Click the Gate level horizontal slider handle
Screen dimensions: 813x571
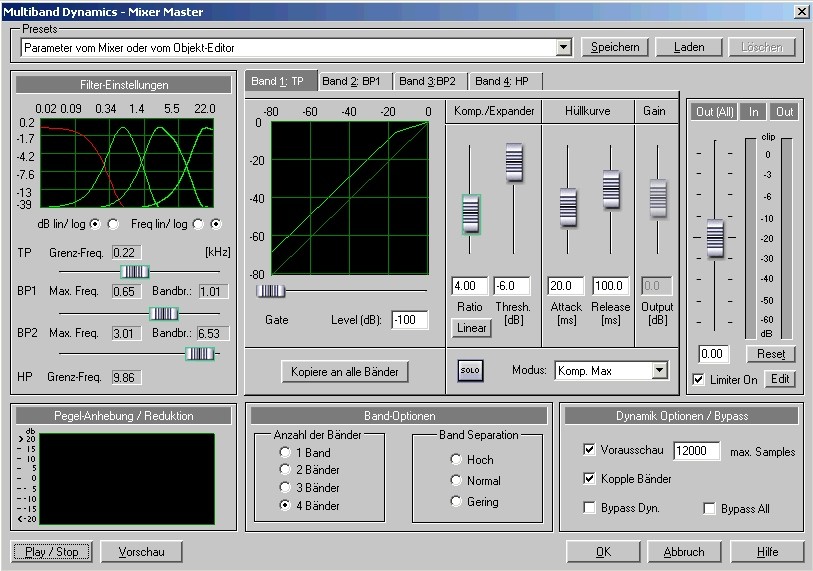[271, 291]
